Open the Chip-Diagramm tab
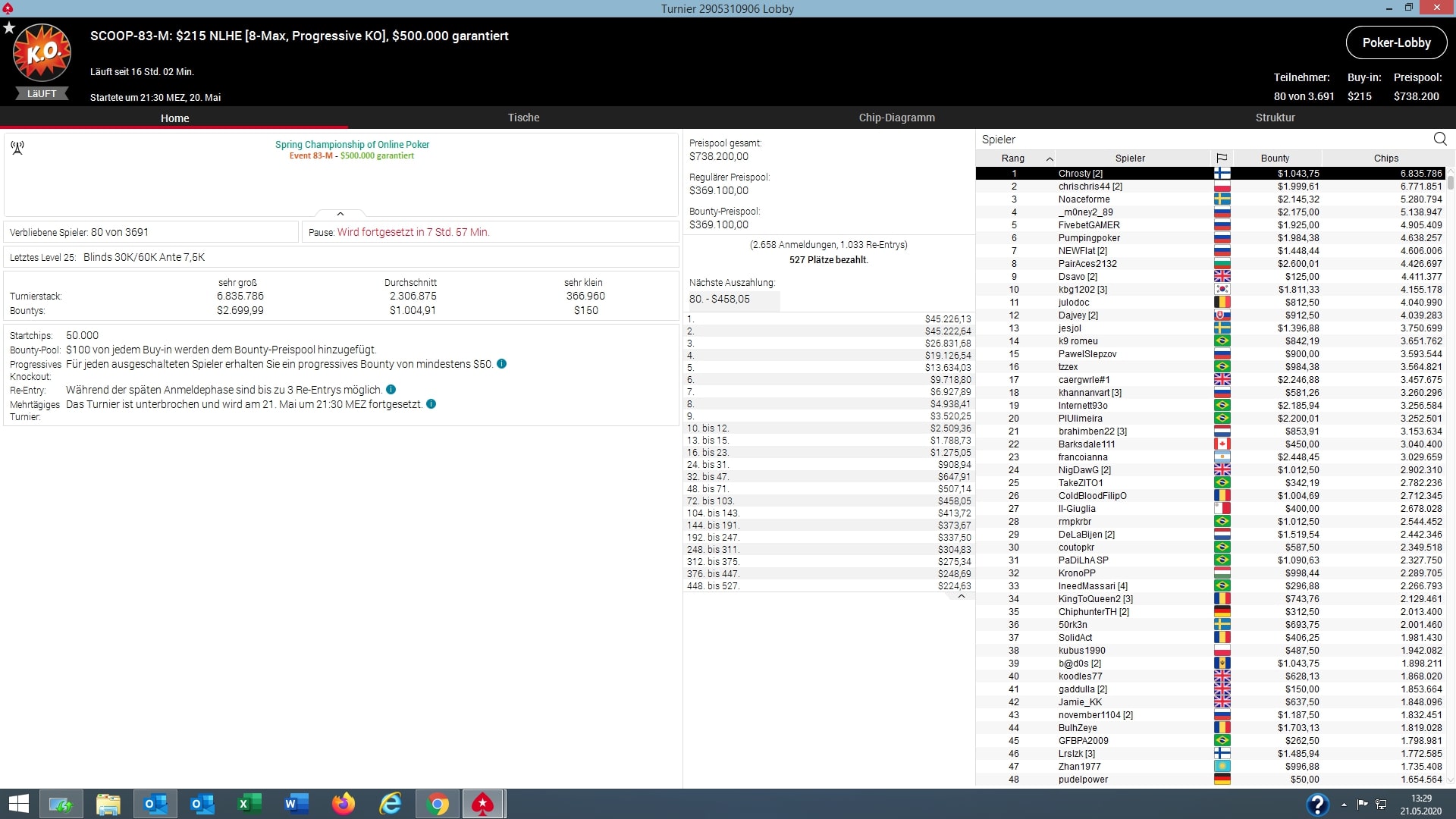Screen dimensions: 1456x819 [x=896, y=118]
